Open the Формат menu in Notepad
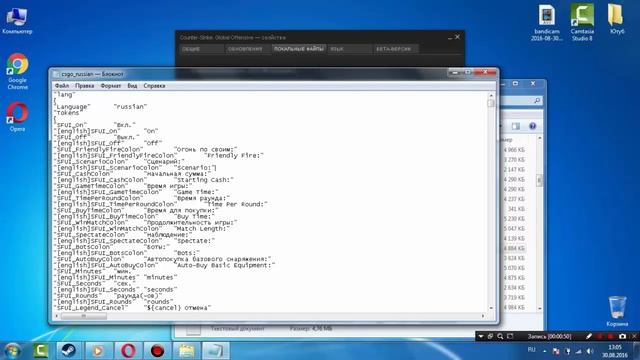The height and width of the screenshot is (360, 640). click(111, 86)
